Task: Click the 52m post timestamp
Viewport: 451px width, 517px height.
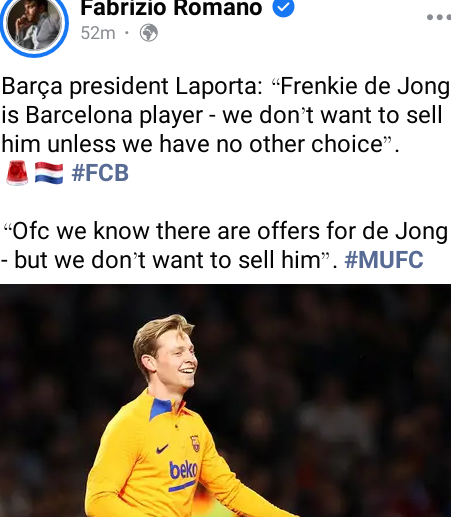Action: click(x=98, y=33)
